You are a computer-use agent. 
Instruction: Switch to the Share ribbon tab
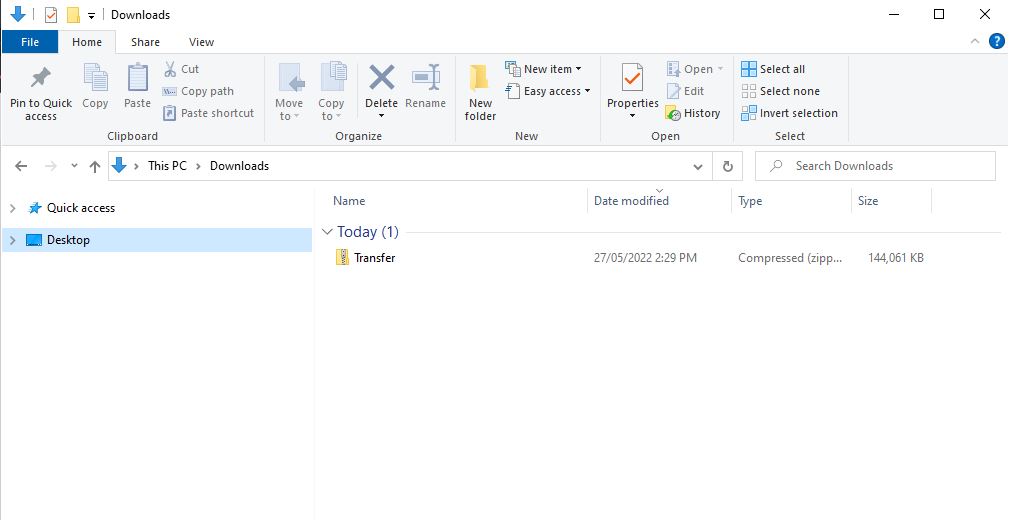[145, 42]
